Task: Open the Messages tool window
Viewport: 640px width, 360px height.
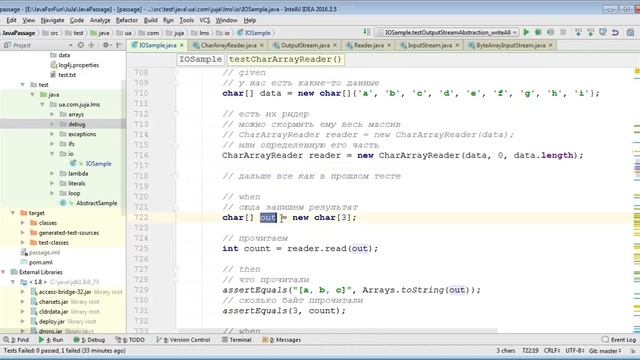Action: pyautogui.click(x=282, y=340)
